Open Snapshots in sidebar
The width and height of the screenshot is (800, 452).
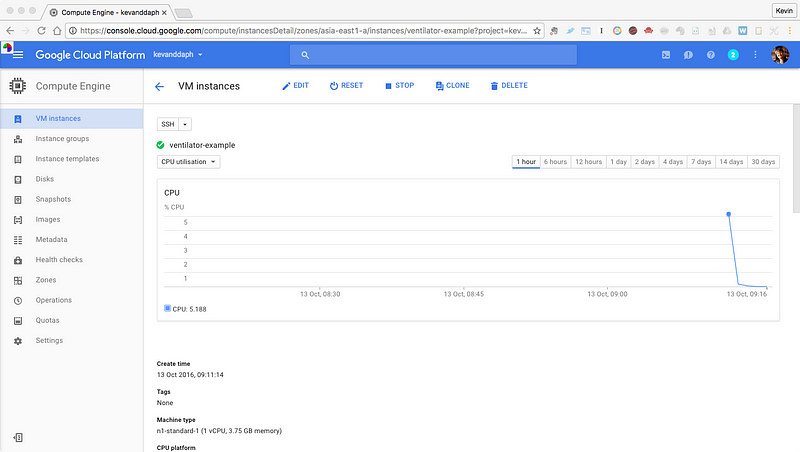[71, 199]
